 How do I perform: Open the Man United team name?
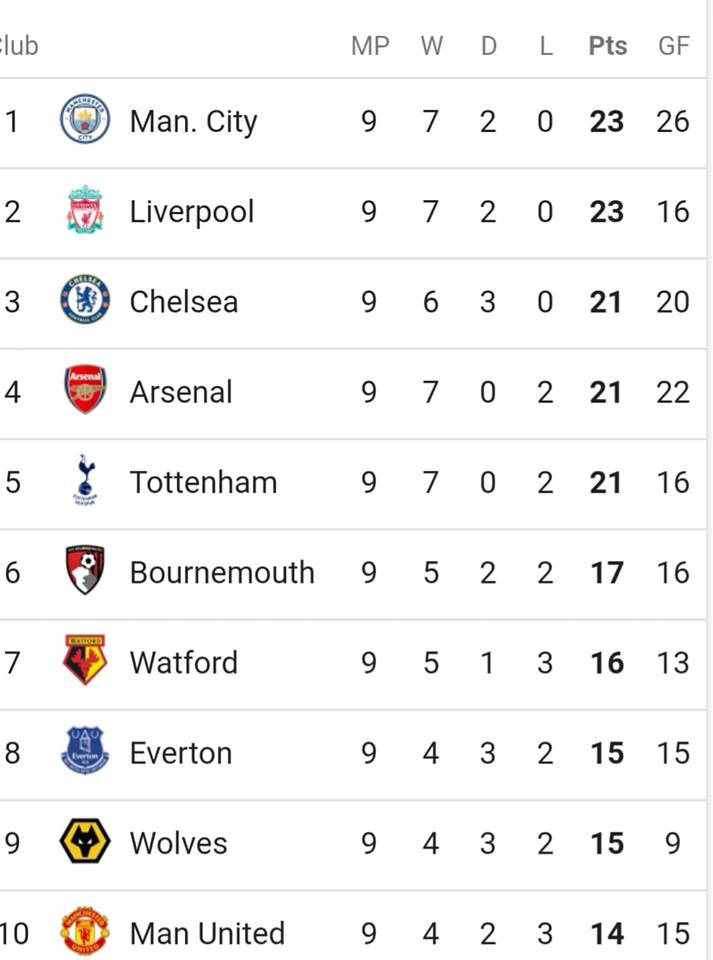point(207,934)
